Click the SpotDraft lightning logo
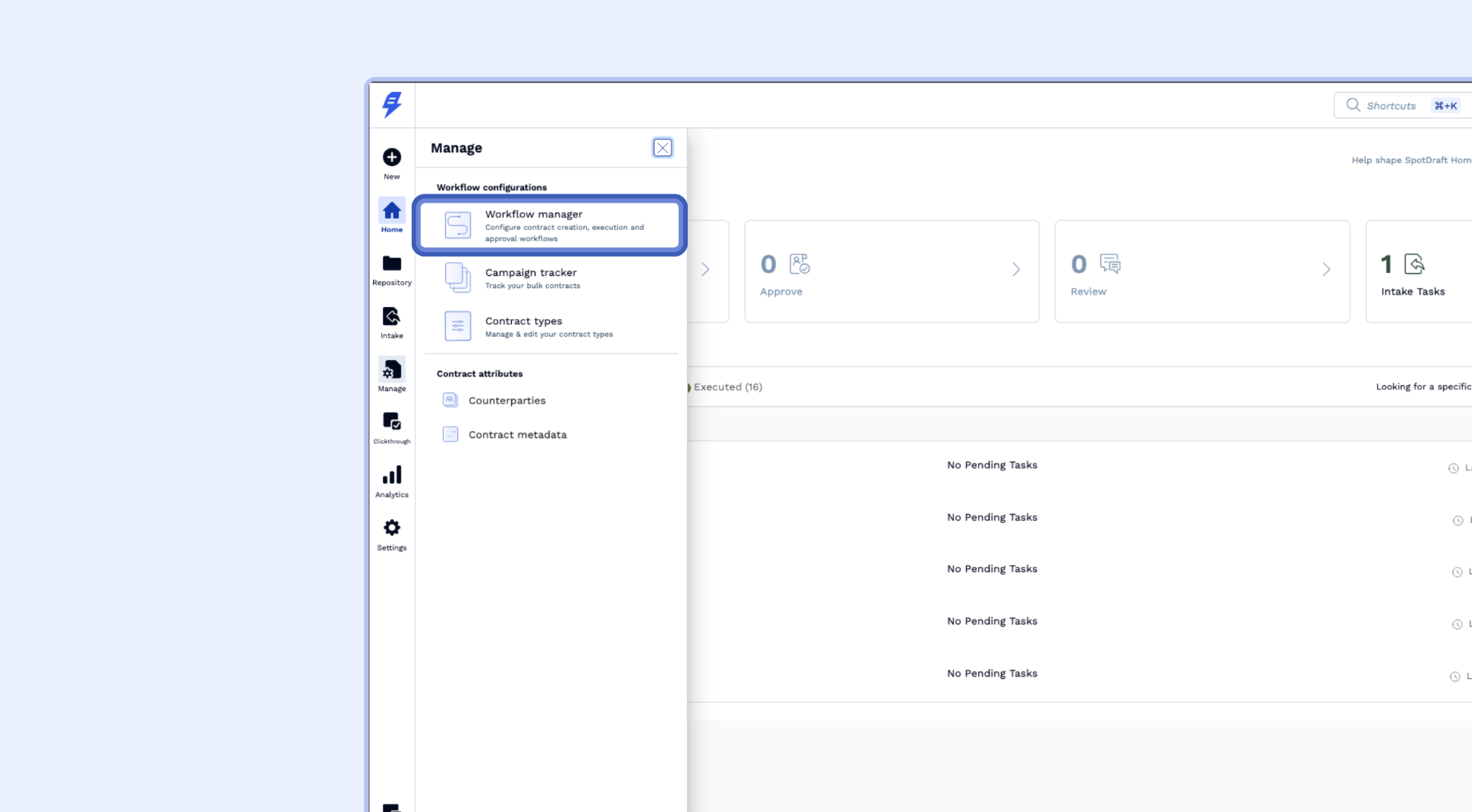1472x812 pixels. click(x=392, y=105)
